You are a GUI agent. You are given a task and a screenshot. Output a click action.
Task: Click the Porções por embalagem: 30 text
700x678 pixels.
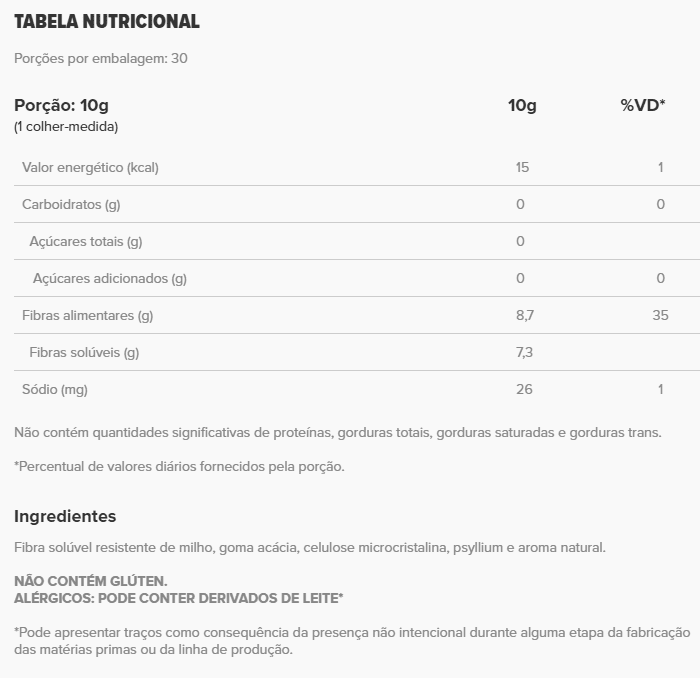[101, 58]
